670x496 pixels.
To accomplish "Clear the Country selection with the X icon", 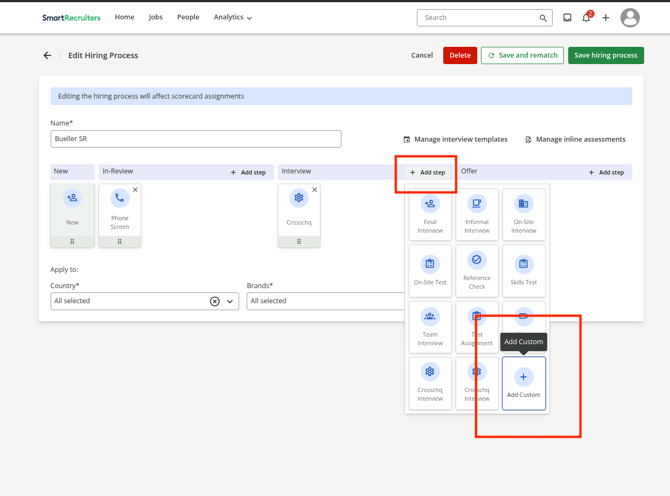I will [x=214, y=301].
